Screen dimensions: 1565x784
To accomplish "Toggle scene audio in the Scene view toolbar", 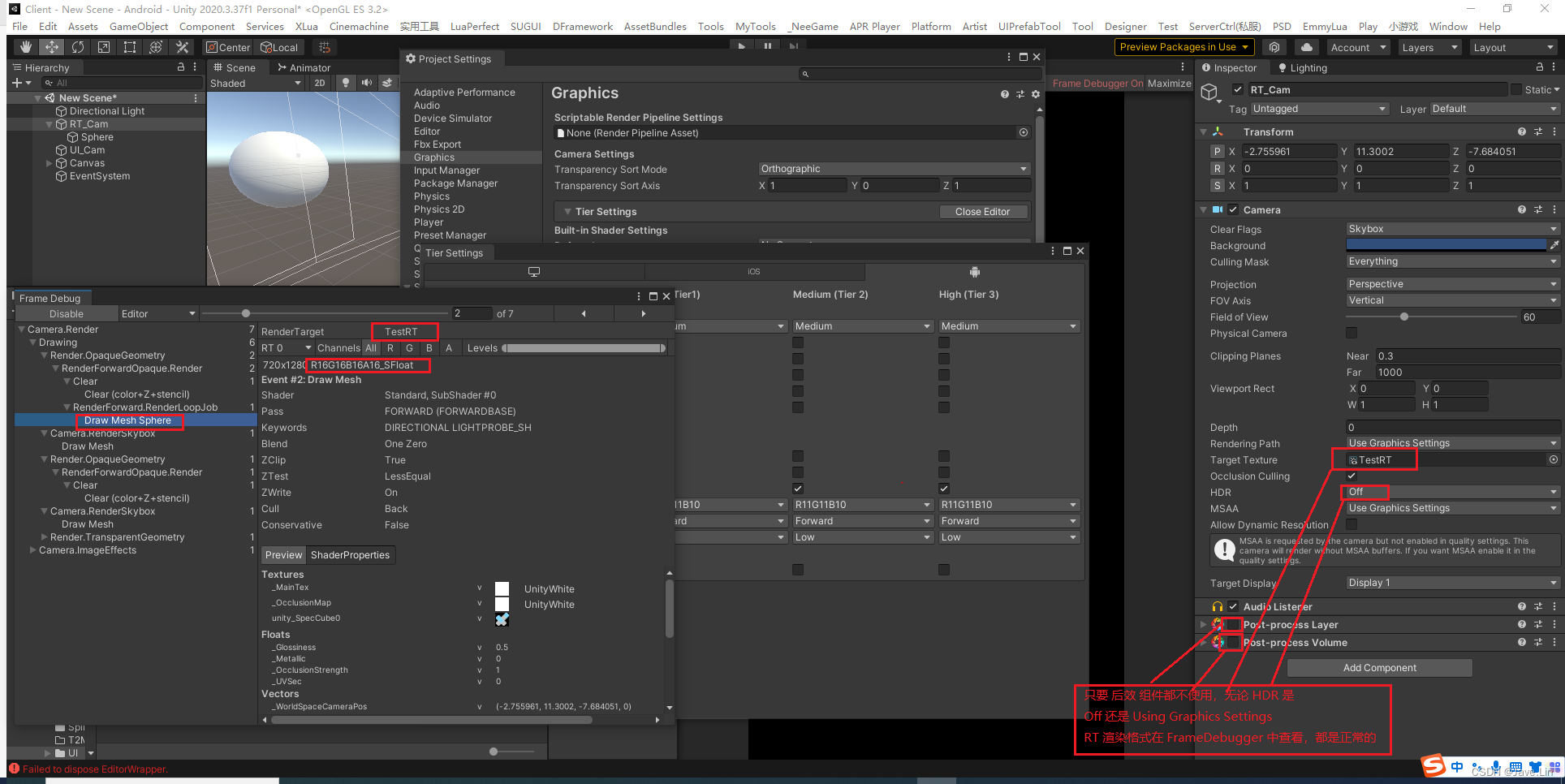I will point(367,82).
